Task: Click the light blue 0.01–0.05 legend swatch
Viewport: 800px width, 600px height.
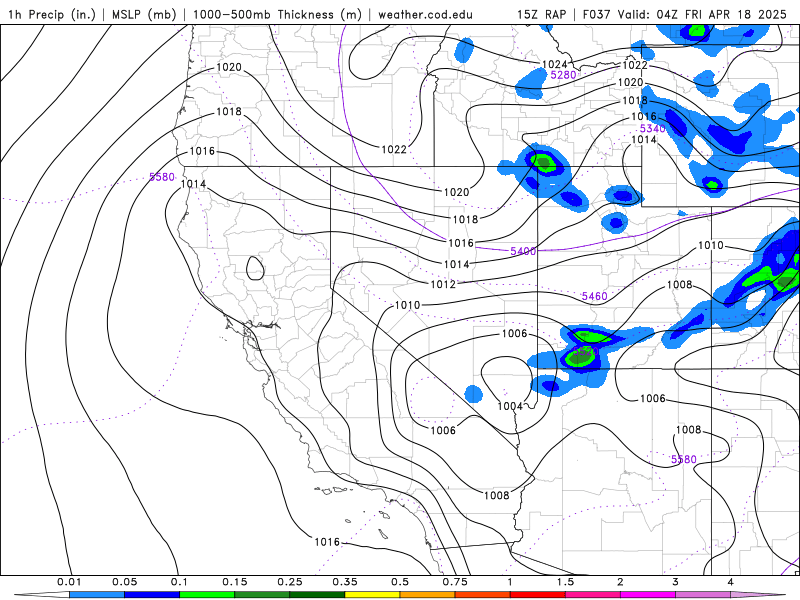Action: tap(97, 595)
